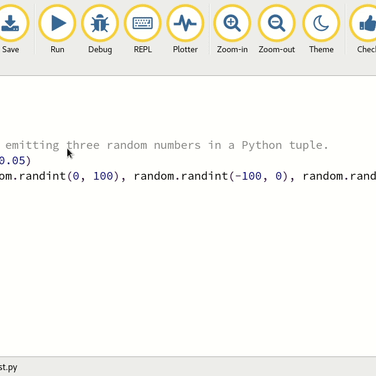Click the '0.05)' value in code

(15, 161)
